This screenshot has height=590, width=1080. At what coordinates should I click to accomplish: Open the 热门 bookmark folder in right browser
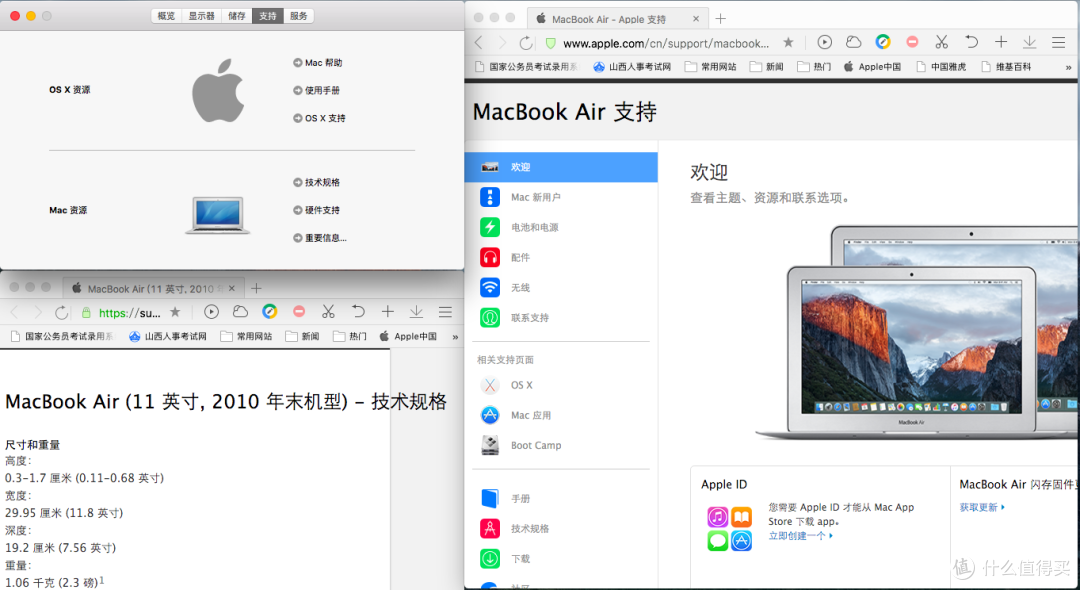tap(814, 67)
